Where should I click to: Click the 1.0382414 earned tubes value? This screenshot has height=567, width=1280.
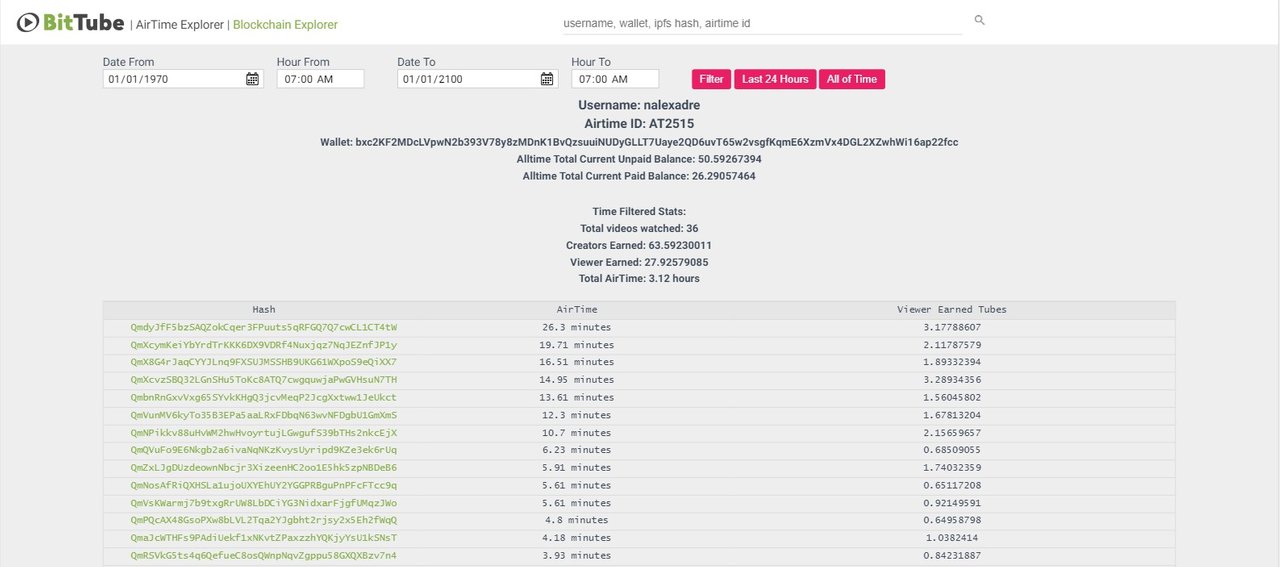tap(952, 538)
